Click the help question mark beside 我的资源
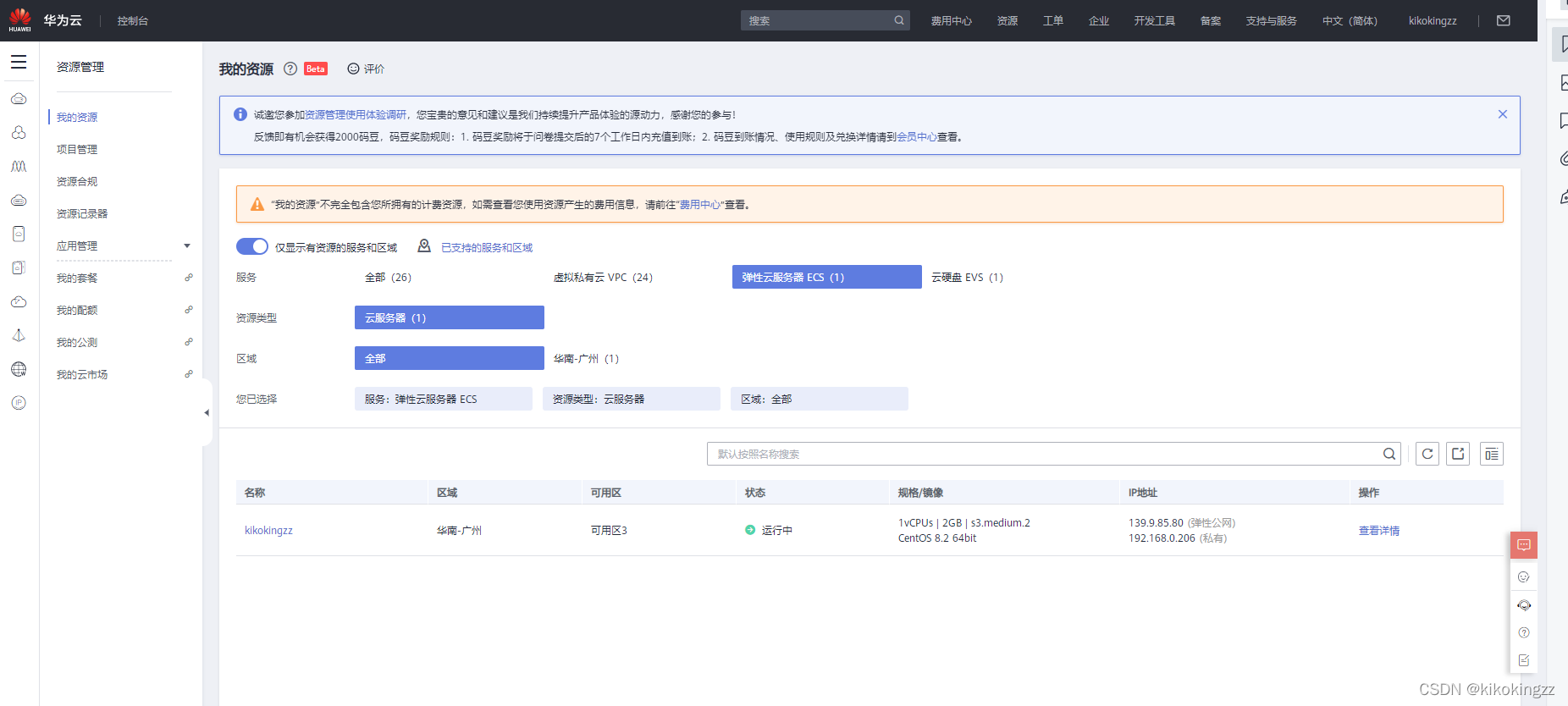1568x706 pixels. point(290,69)
